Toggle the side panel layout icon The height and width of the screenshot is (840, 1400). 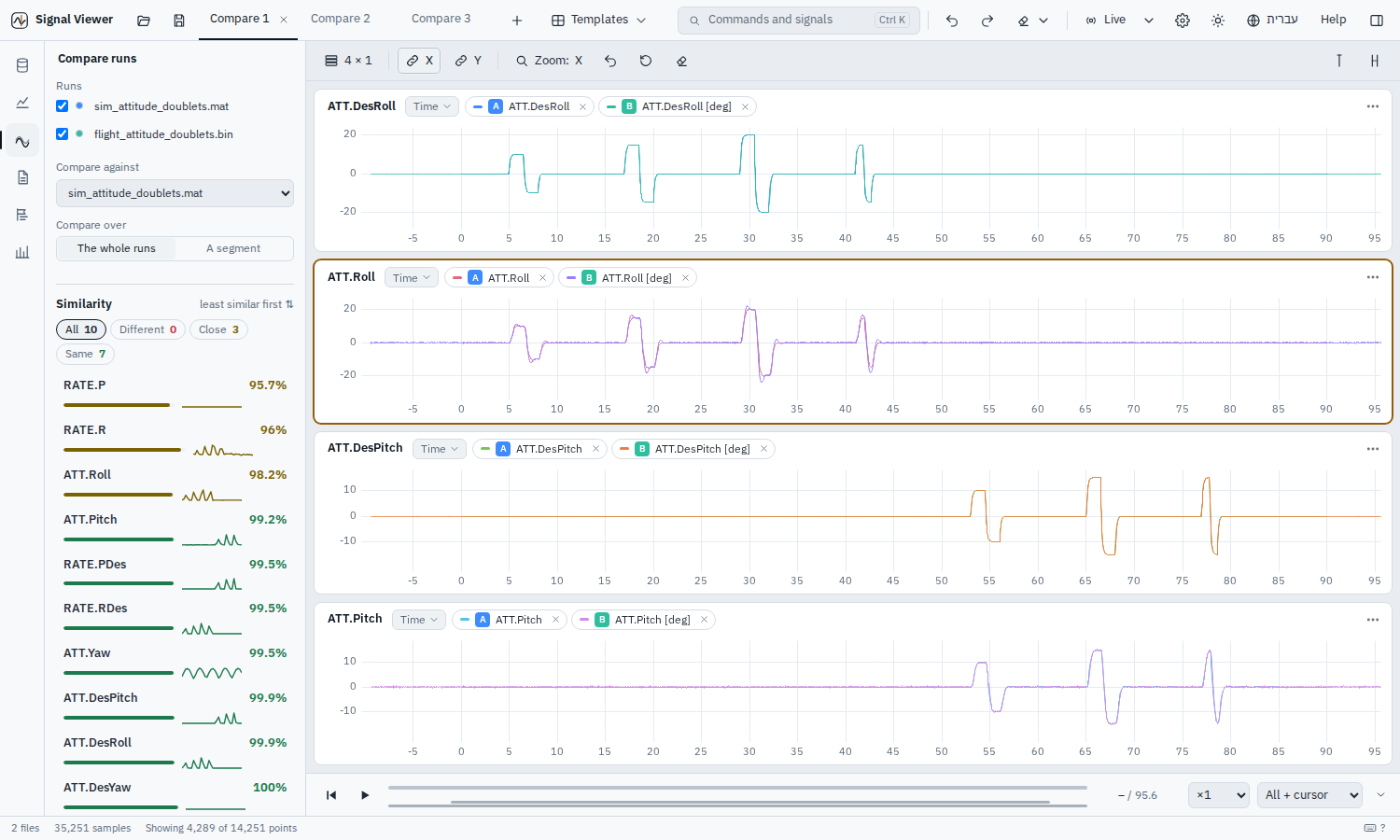click(x=1377, y=20)
